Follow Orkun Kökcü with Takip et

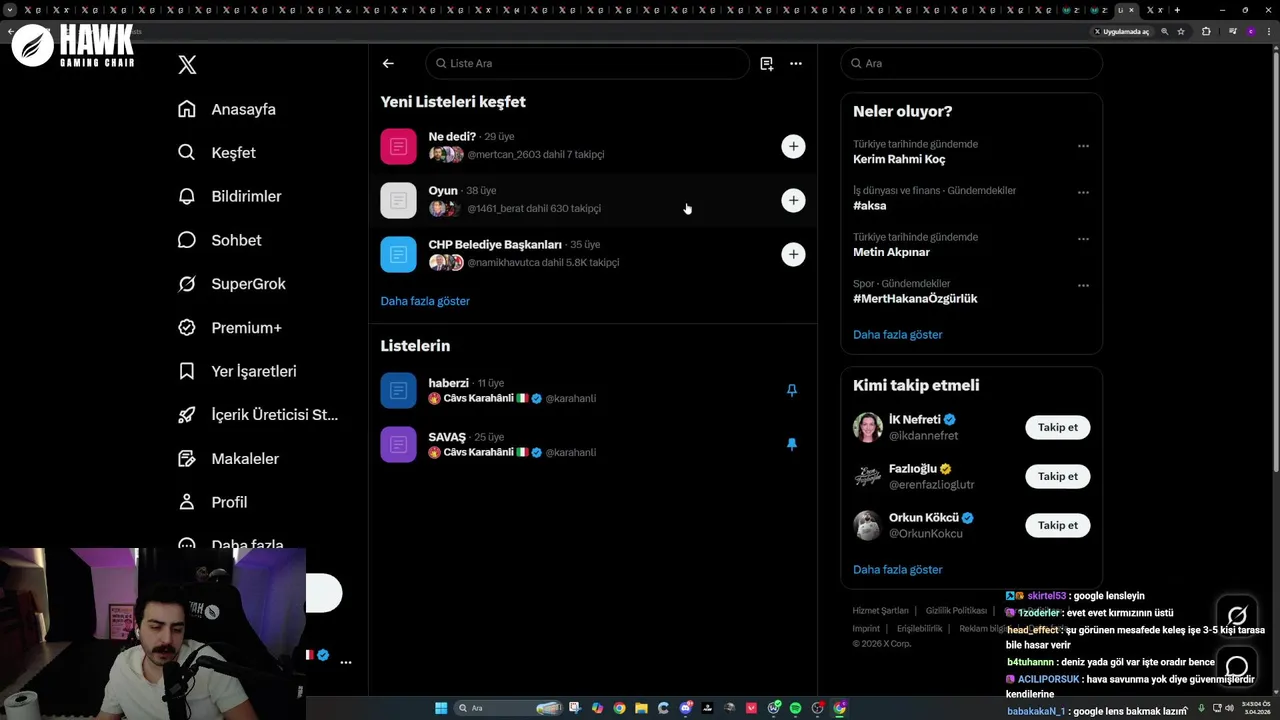1057,525
